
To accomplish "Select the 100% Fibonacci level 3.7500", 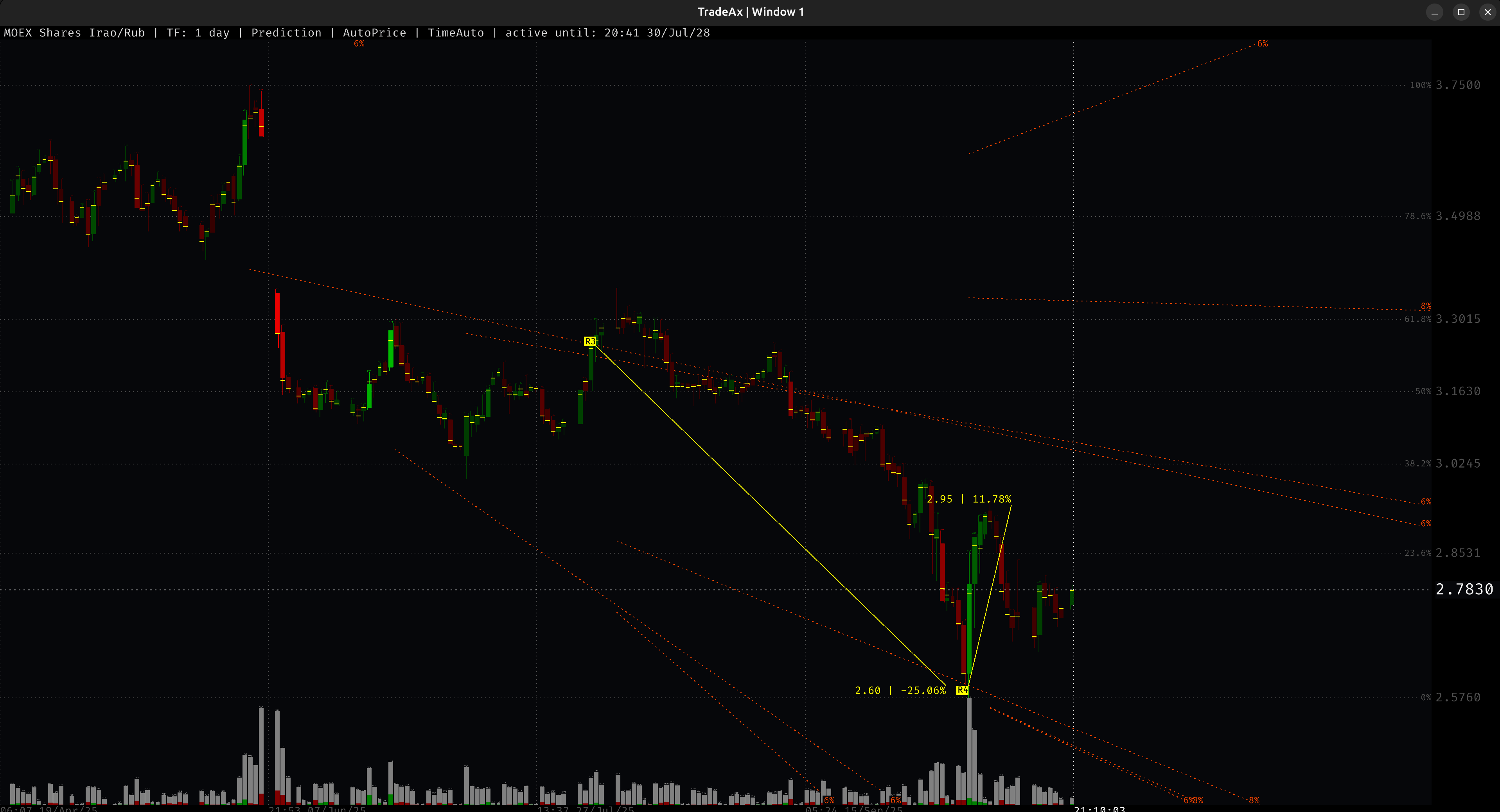I will point(1457,85).
